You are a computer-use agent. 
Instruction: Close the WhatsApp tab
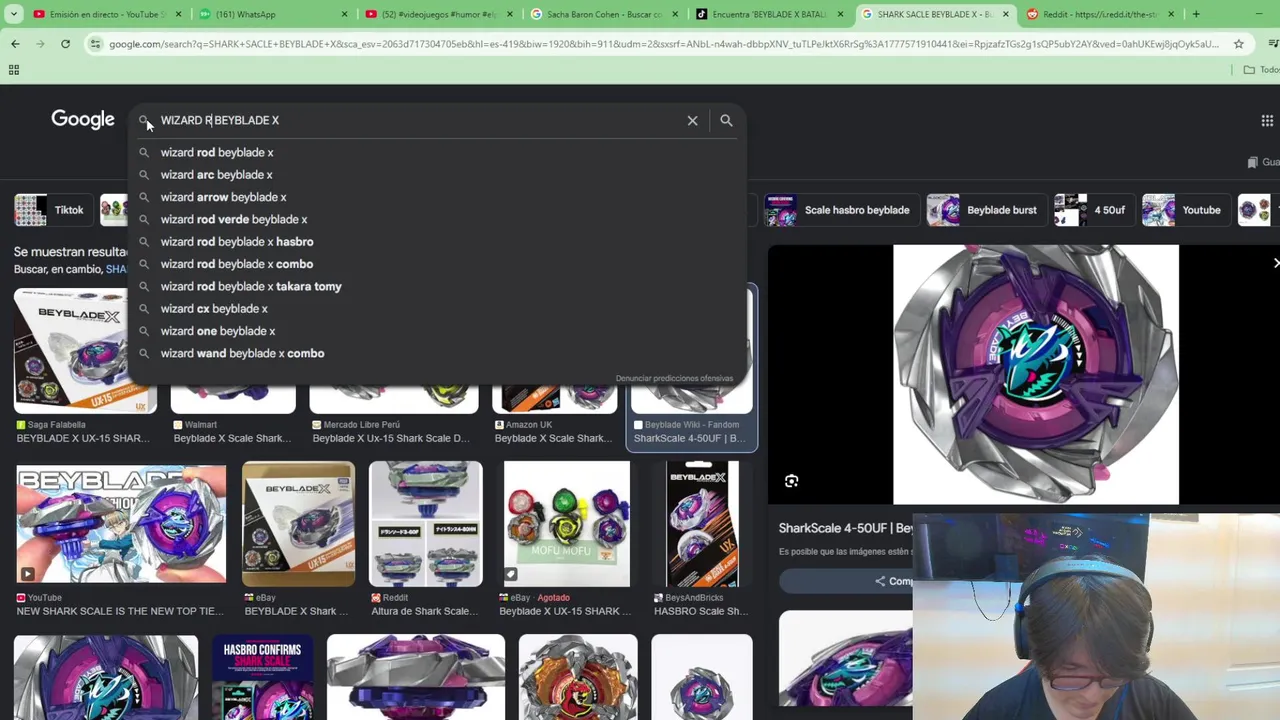pos(344,14)
